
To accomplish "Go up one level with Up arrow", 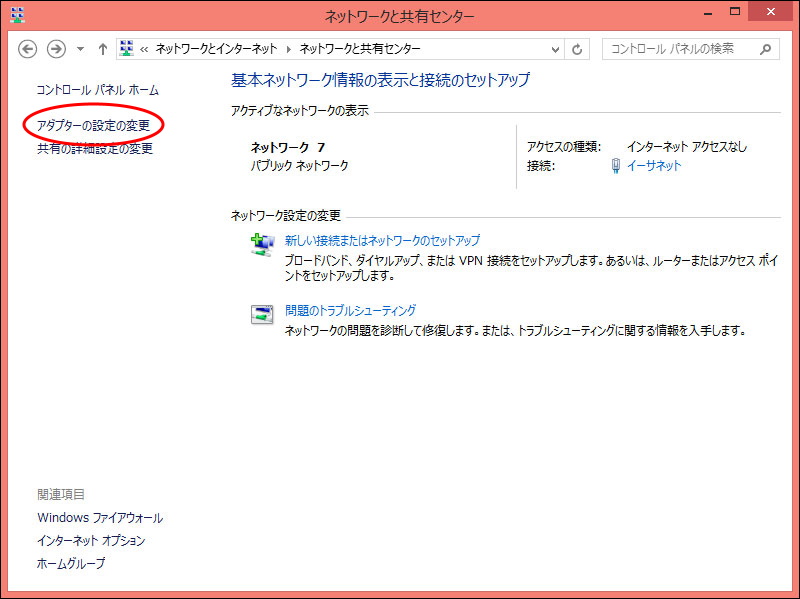I will (x=103, y=49).
